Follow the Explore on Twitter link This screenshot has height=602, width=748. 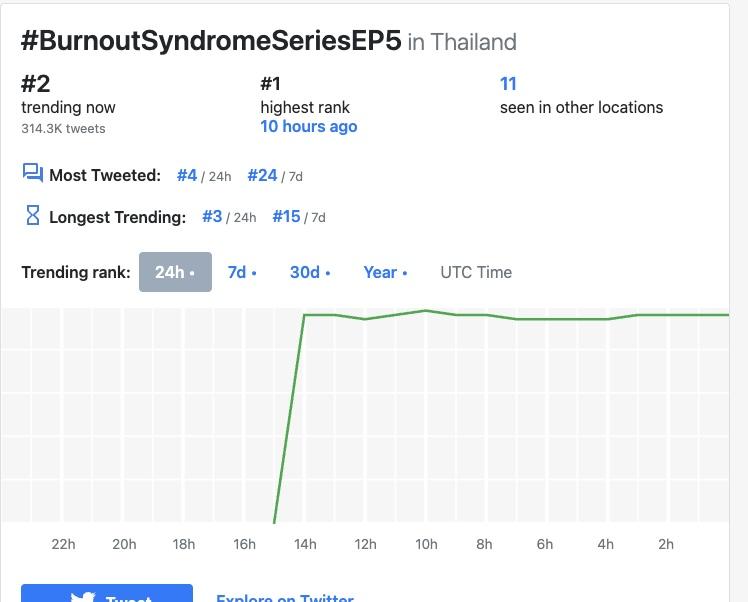(x=285, y=597)
